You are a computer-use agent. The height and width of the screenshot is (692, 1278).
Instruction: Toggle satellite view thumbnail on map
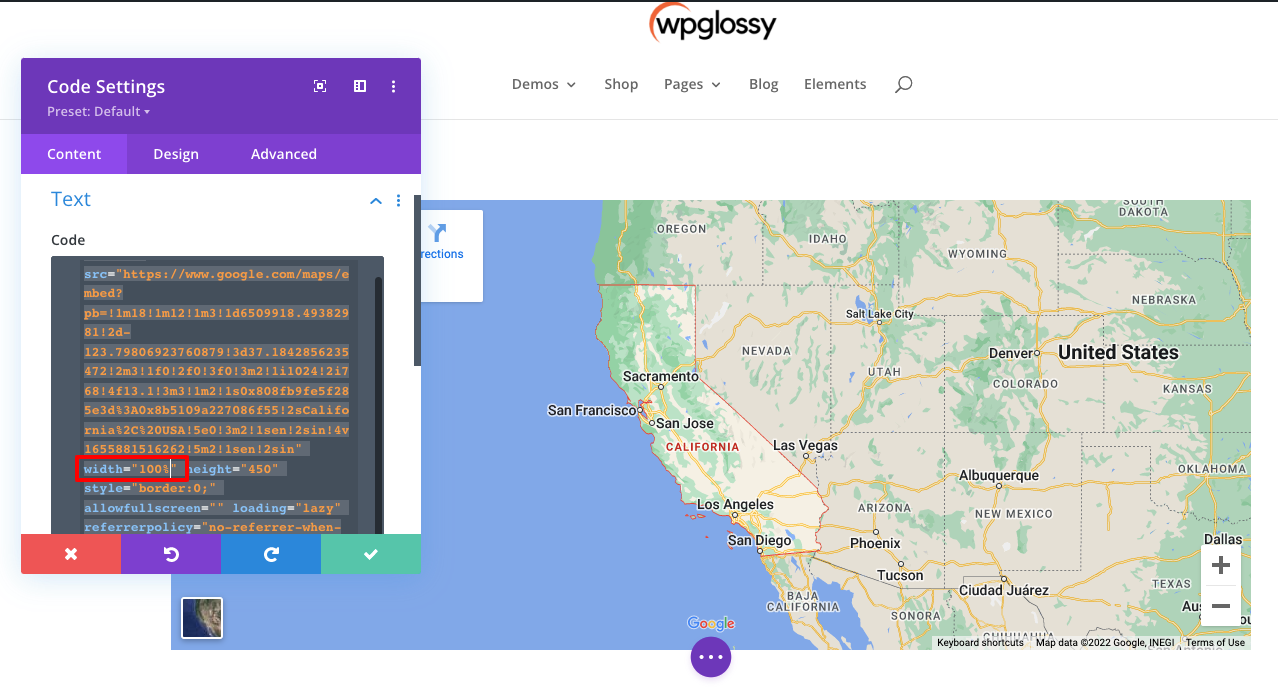(x=202, y=618)
